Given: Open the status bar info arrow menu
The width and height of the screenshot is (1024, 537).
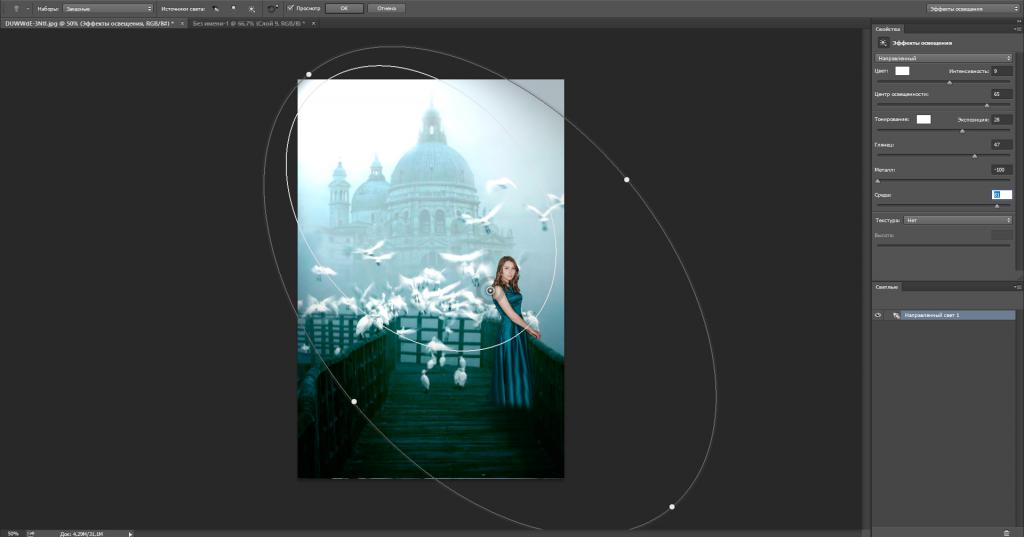Looking at the screenshot, I should pos(131,533).
